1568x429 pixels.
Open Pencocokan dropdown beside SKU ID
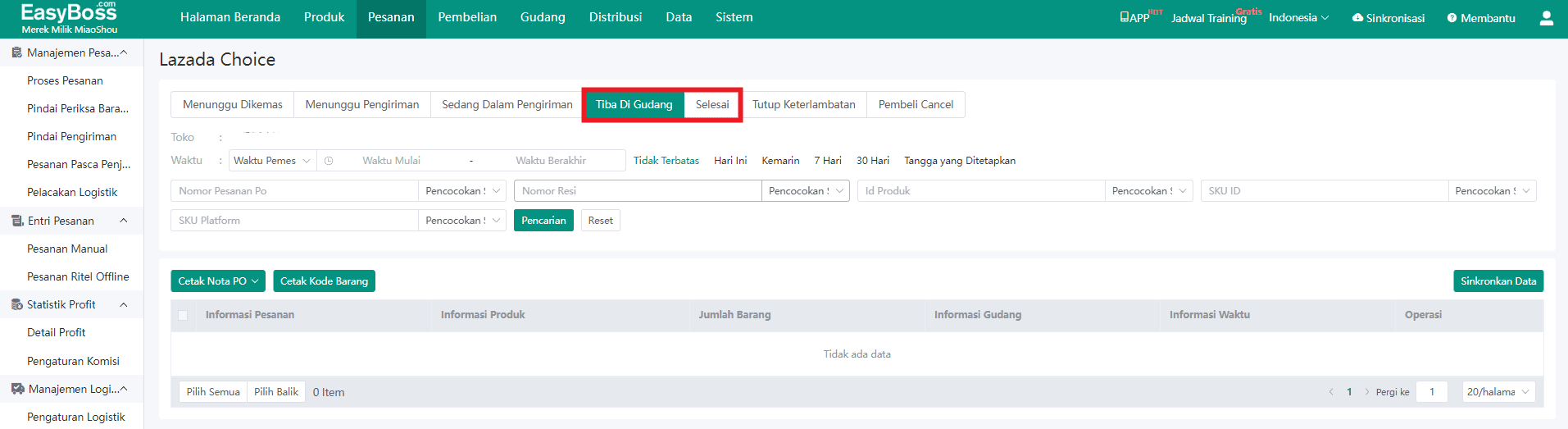coord(1492,191)
